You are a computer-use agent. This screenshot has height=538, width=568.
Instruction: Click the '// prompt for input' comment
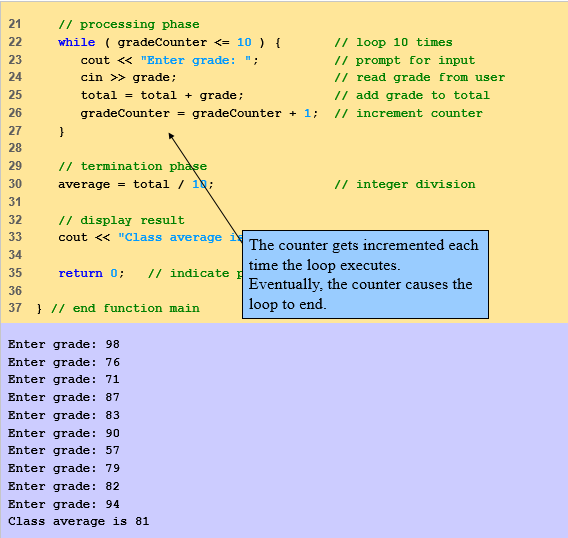click(x=405, y=60)
